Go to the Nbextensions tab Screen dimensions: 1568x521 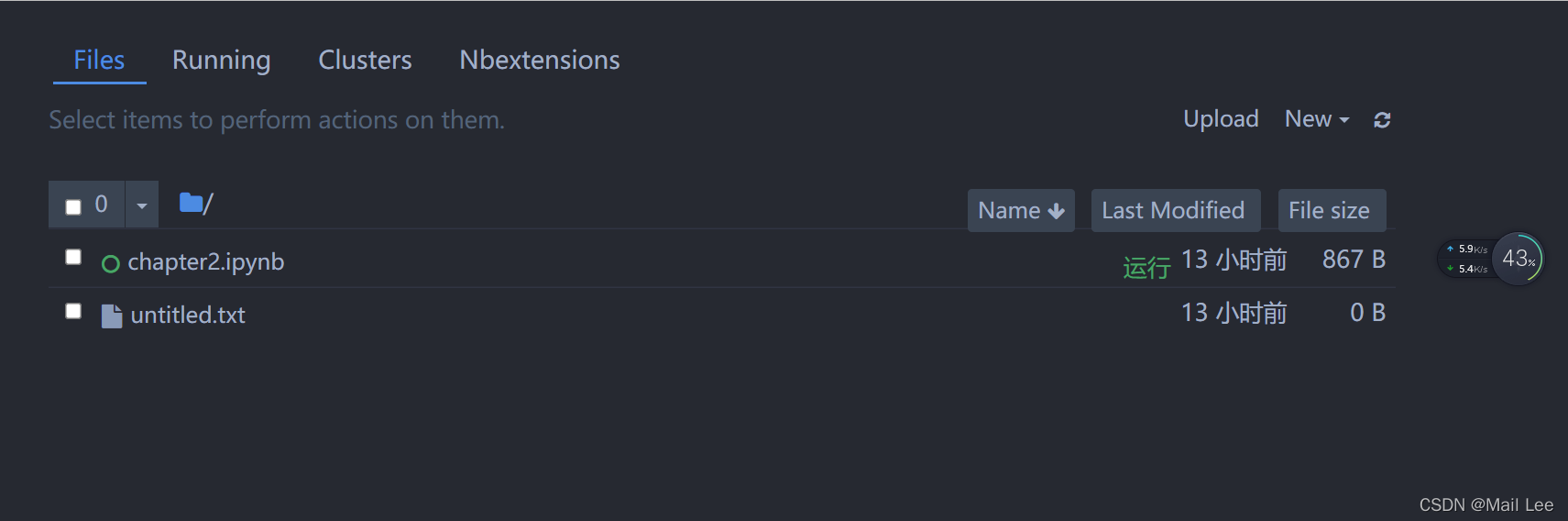pyautogui.click(x=539, y=61)
